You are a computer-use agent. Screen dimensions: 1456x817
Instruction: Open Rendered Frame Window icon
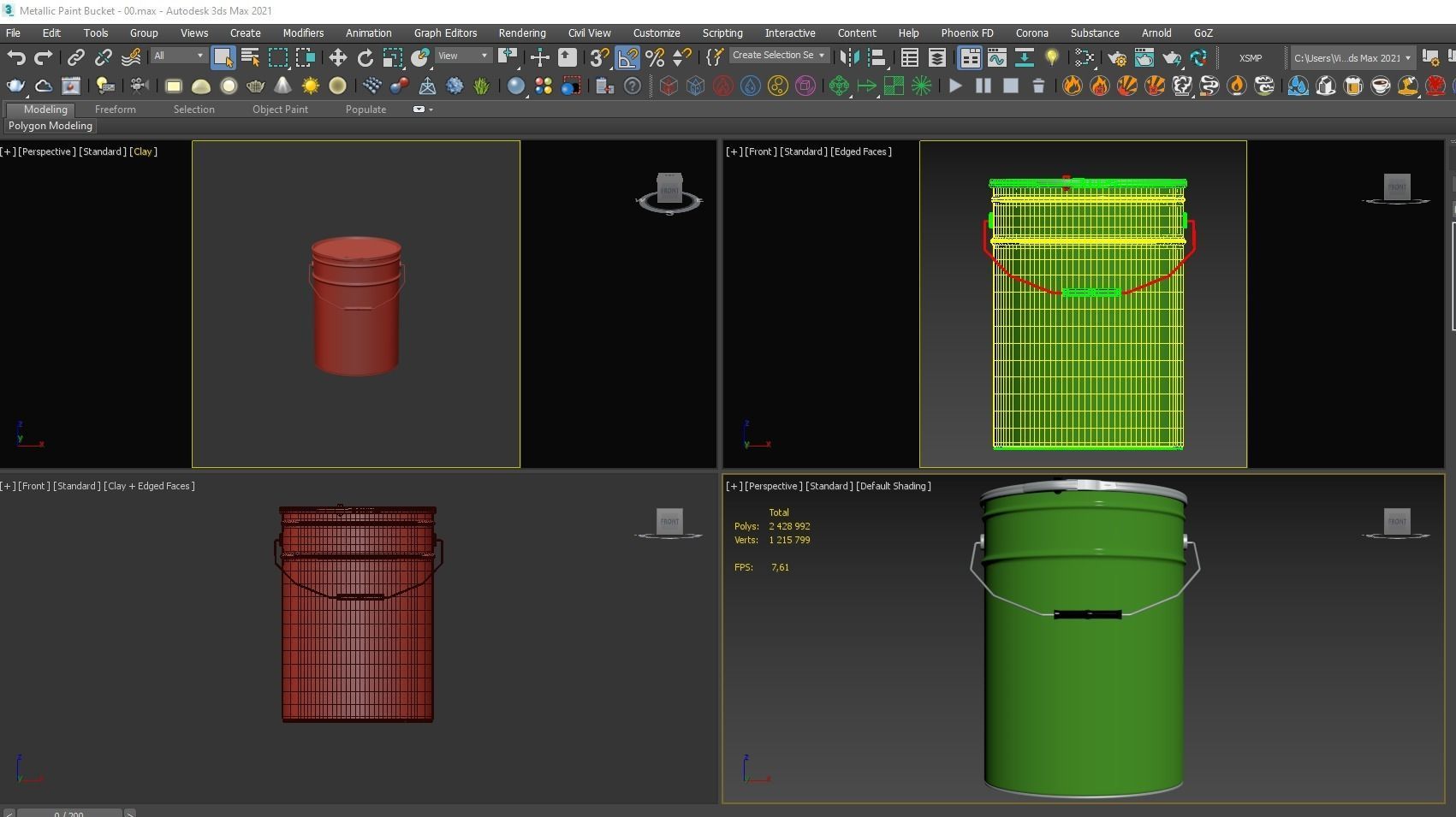[x=1144, y=57]
